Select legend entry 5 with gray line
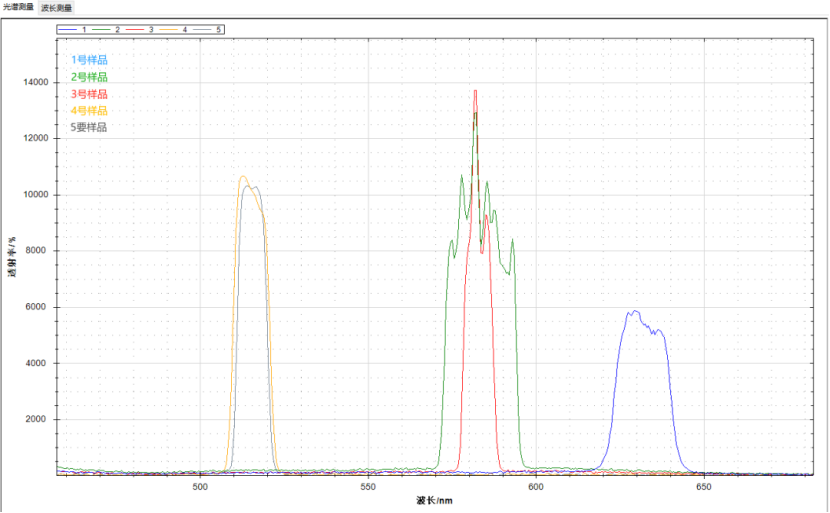Image resolution: width=830 pixels, height=513 pixels. (207, 30)
